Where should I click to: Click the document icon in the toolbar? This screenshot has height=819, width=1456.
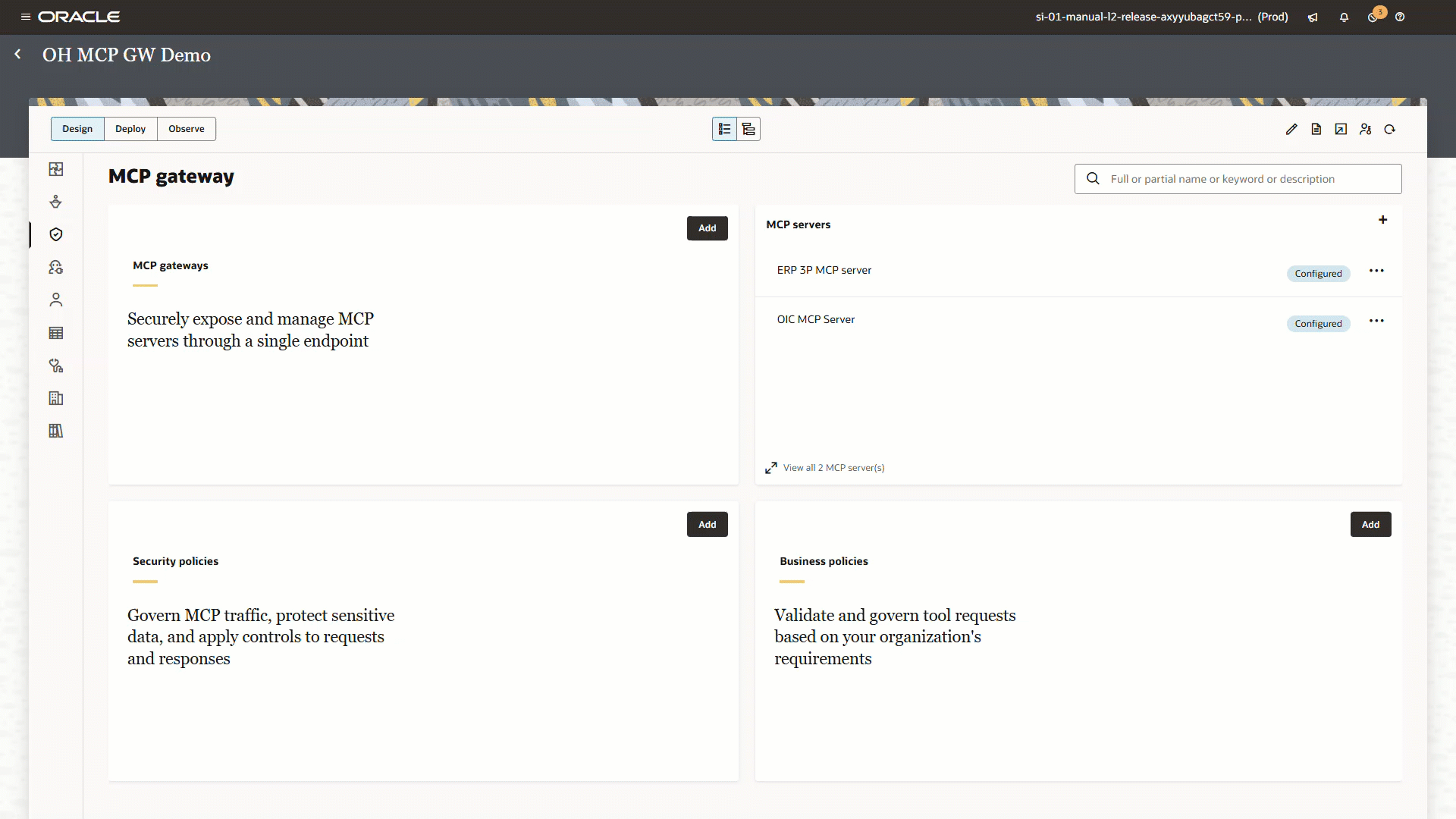tap(1316, 130)
